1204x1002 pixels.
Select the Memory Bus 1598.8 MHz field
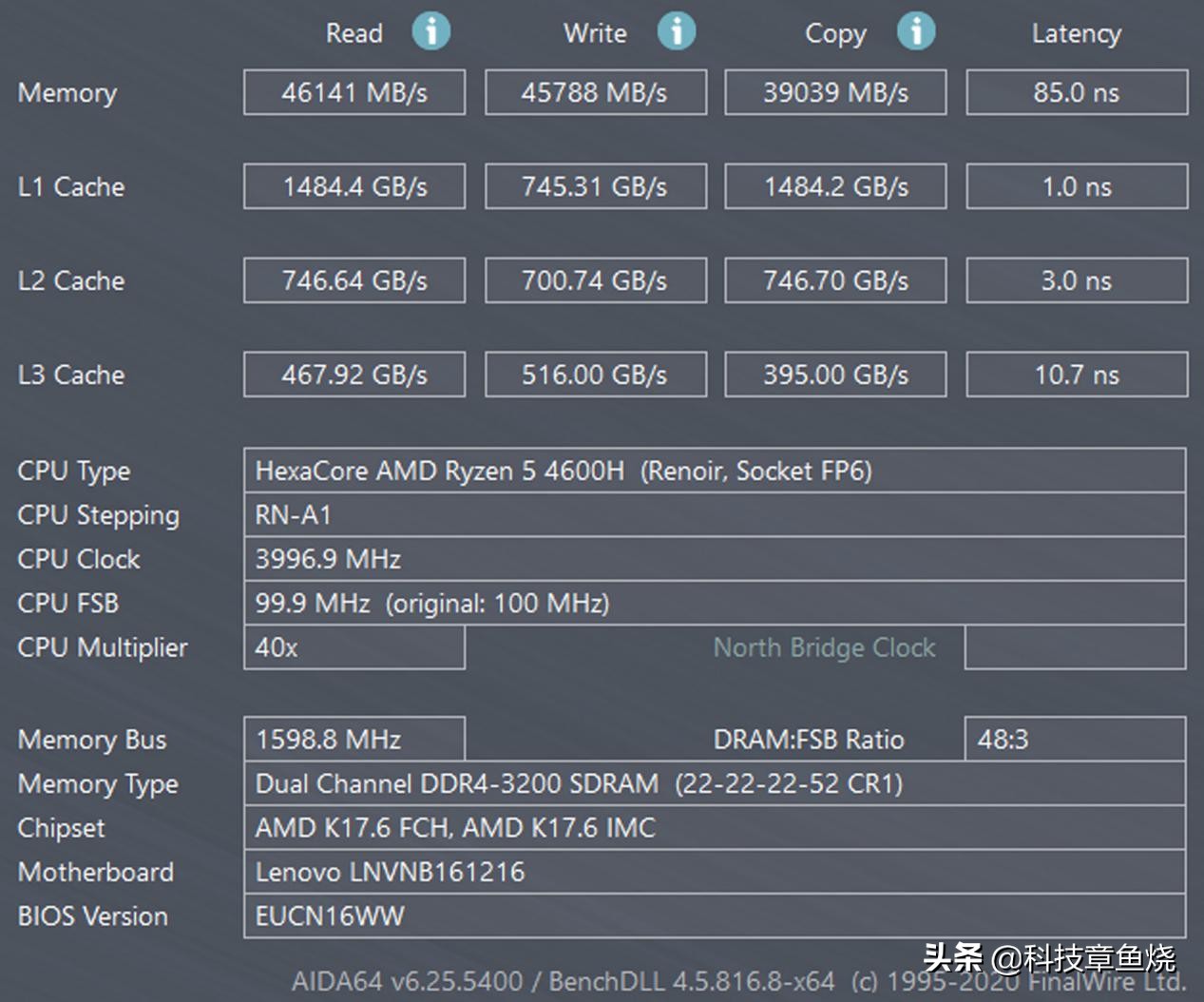coord(354,740)
